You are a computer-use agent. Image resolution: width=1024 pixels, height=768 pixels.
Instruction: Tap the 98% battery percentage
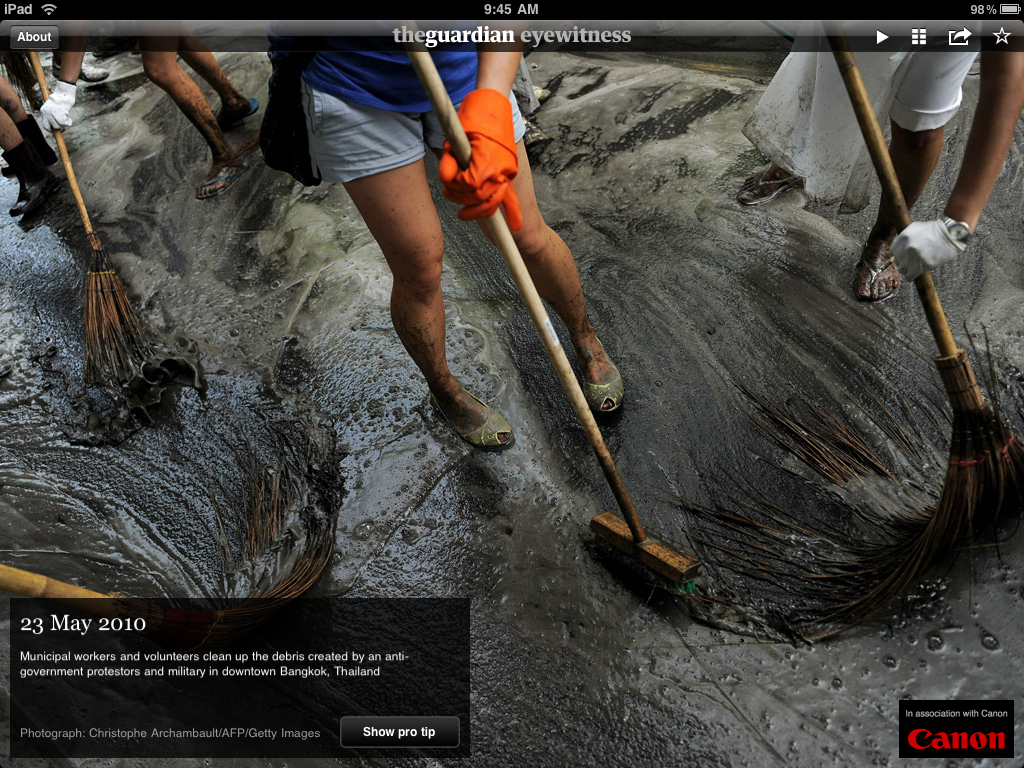tap(982, 9)
